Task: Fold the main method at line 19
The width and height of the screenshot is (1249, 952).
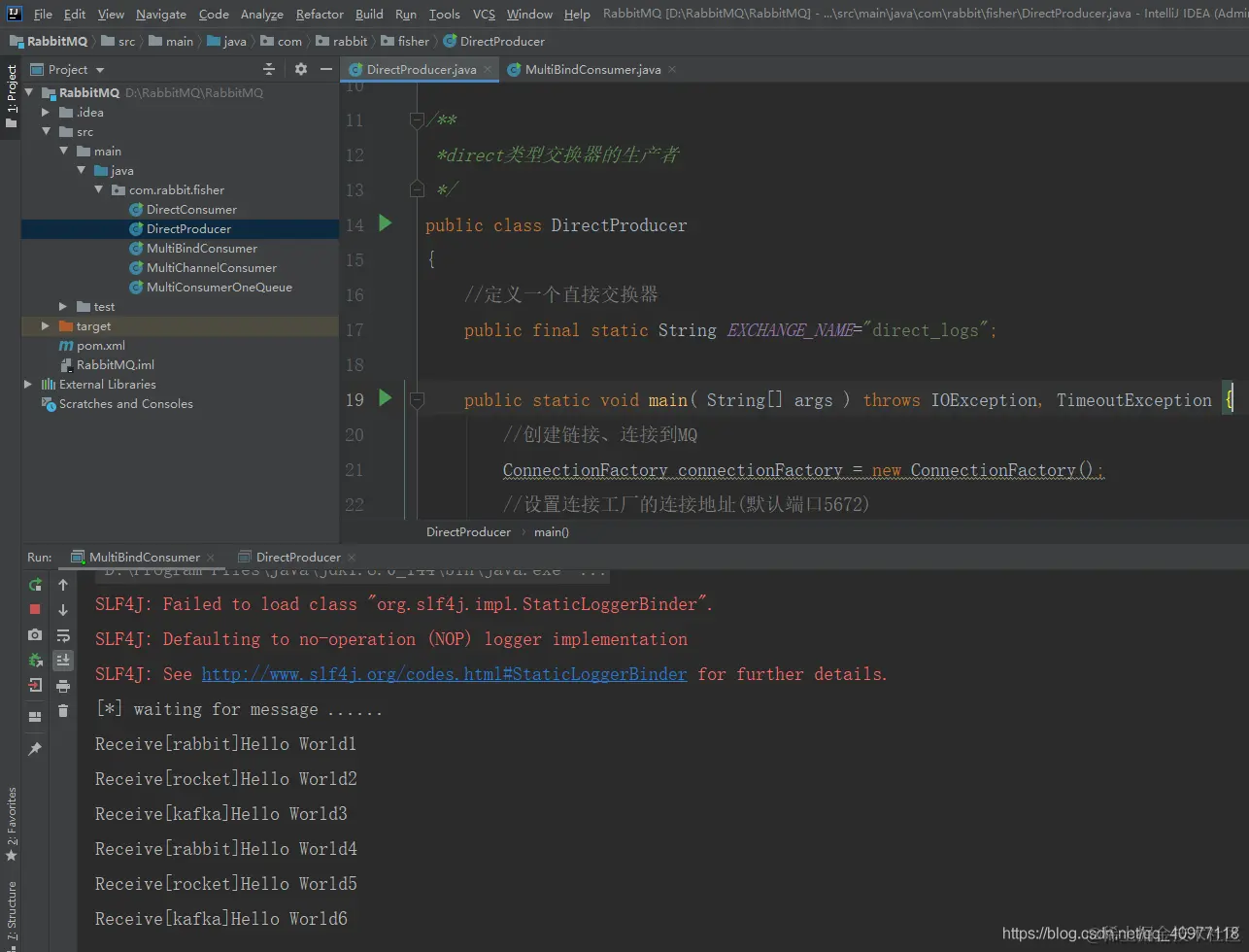Action: click(417, 399)
